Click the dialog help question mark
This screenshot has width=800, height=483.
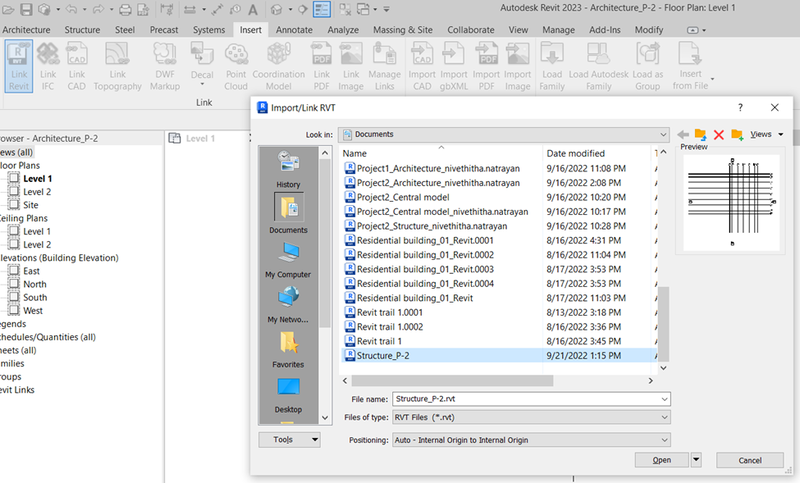[x=740, y=108]
